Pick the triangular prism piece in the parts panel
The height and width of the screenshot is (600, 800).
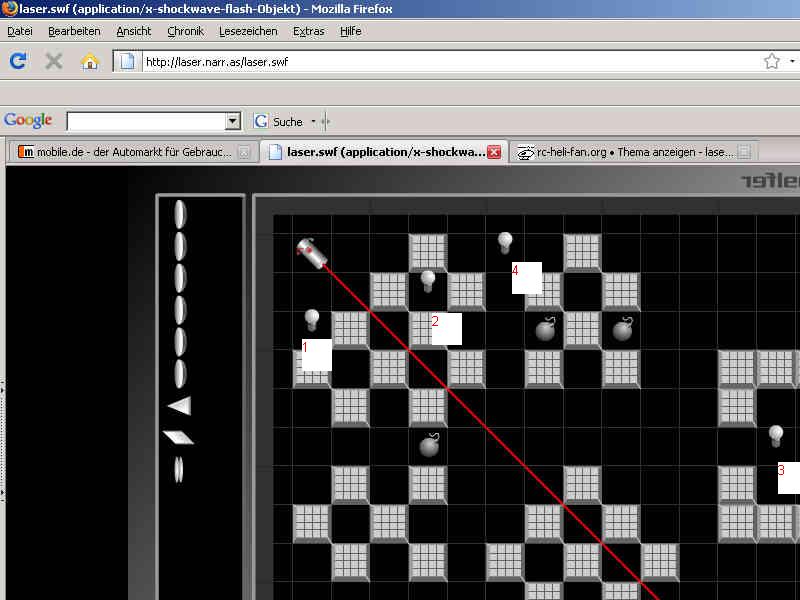click(x=180, y=405)
